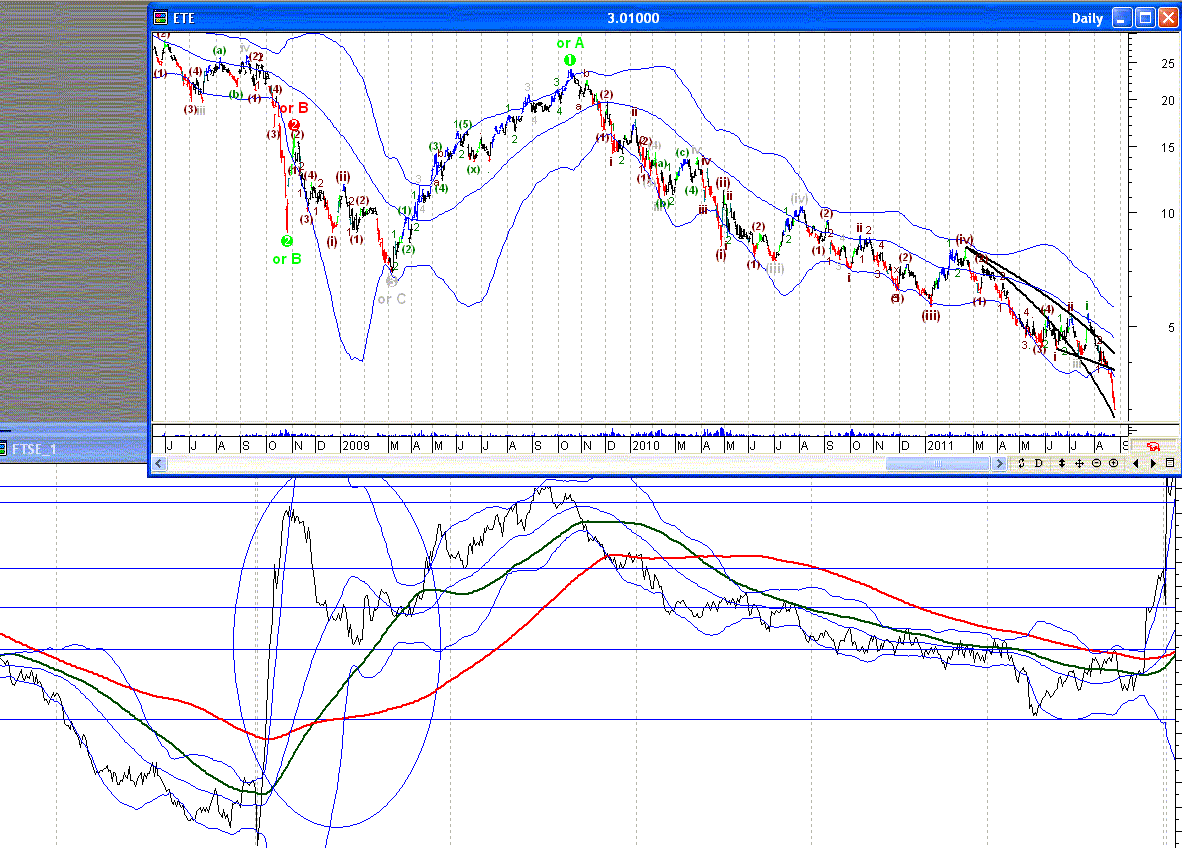Step chart back with left triangle
The image size is (1182, 848).
pyautogui.click(x=1136, y=463)
